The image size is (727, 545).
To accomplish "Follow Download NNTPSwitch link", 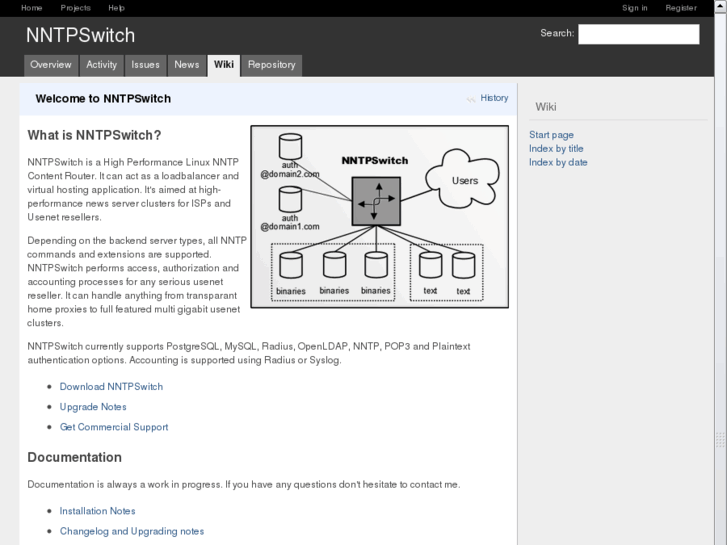I will tap(111, 387).
